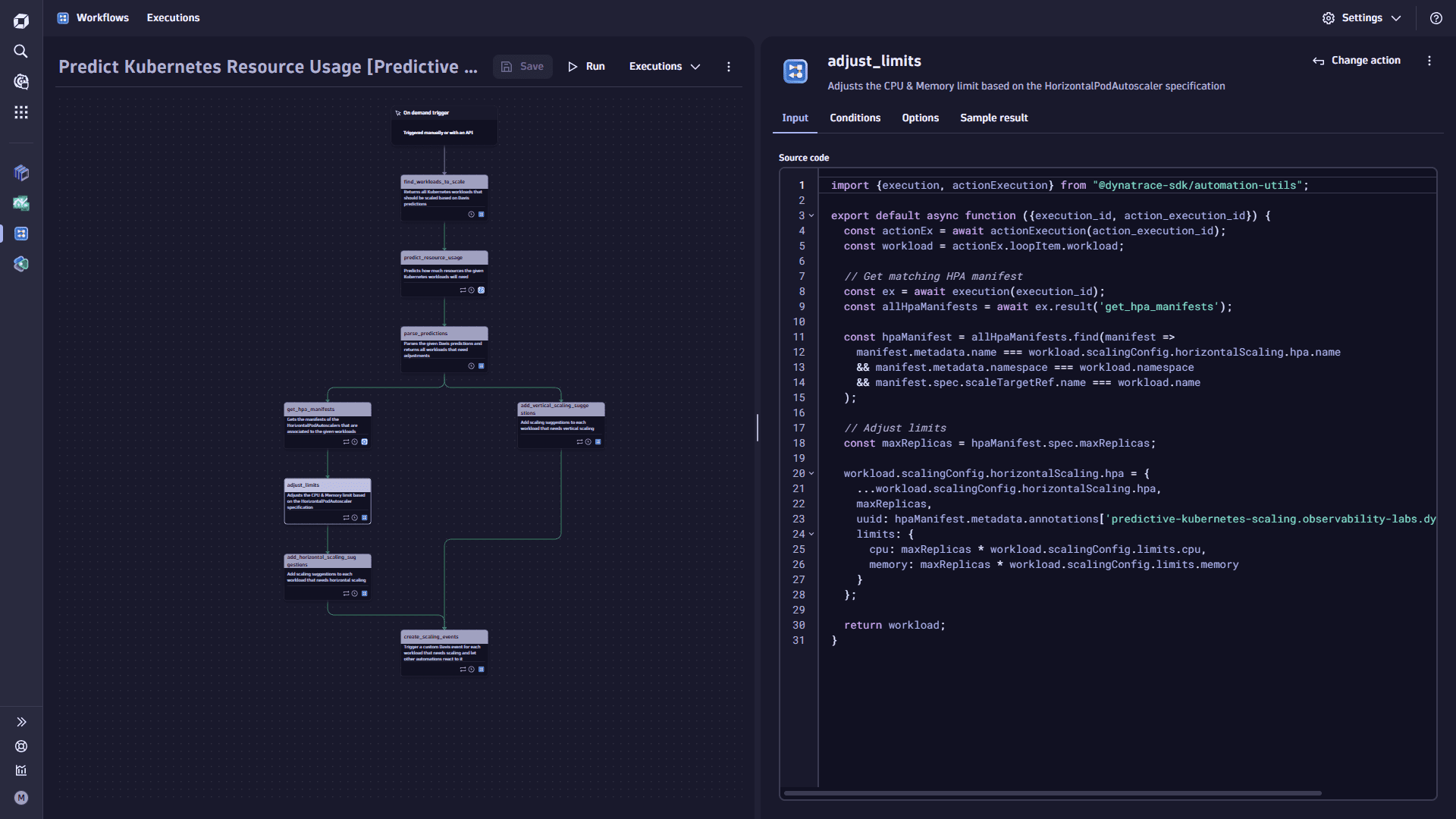Open the three-dot menu next to adjust_limits
Viewport: 1456px width, 819px height.
[x=1429, y=62]
